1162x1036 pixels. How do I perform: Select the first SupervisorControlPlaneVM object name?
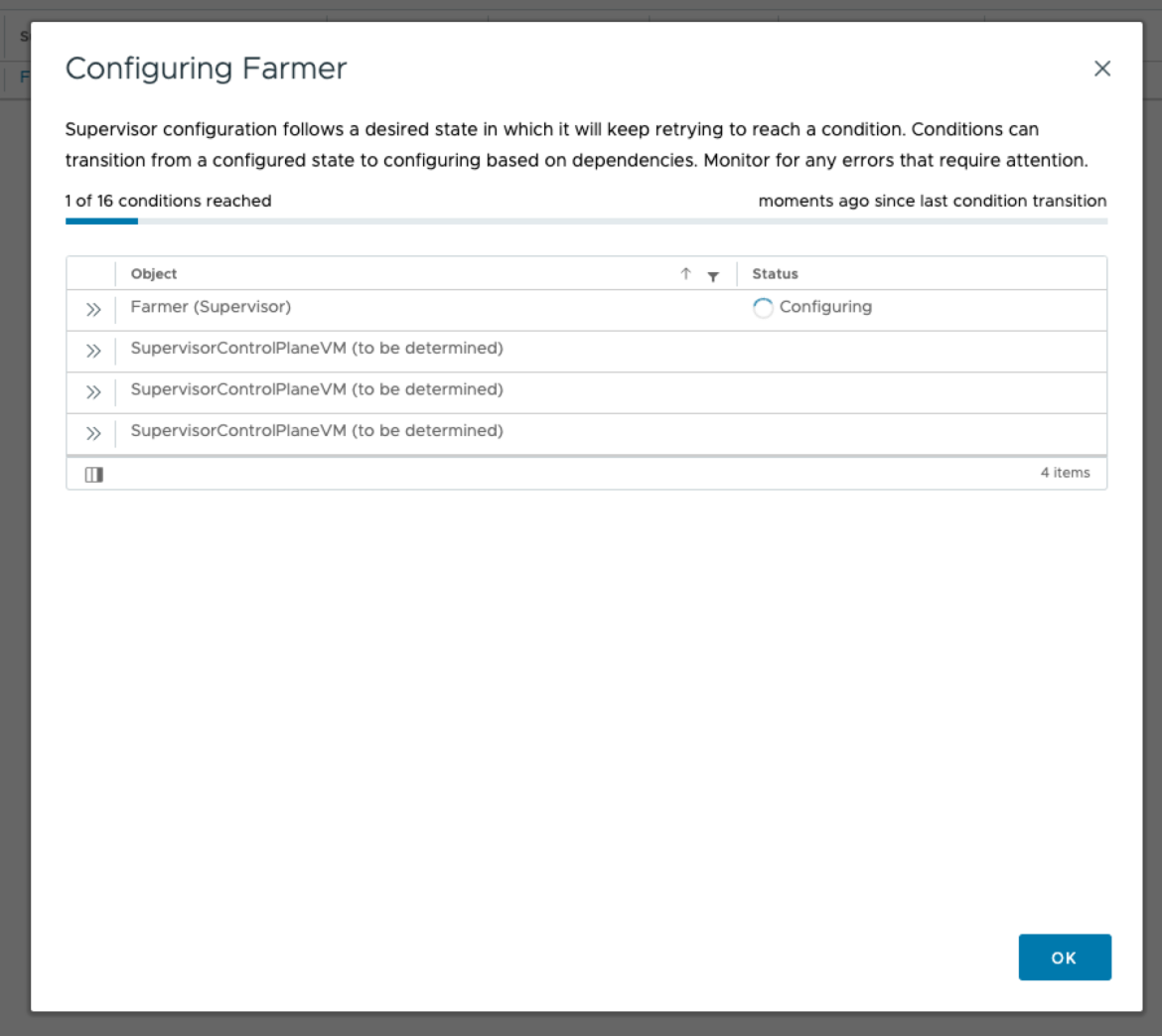317,349
